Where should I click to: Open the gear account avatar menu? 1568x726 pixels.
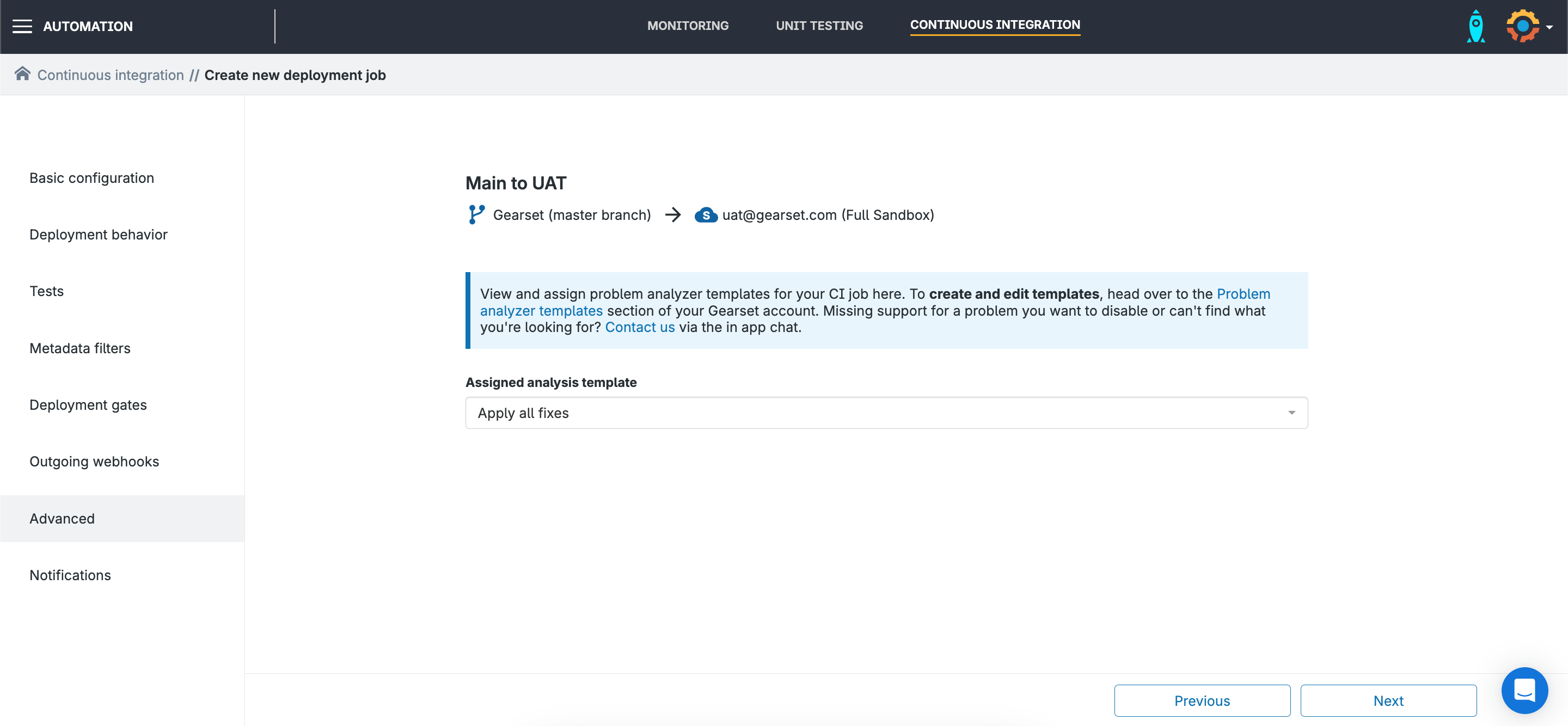pos(1522,26)
